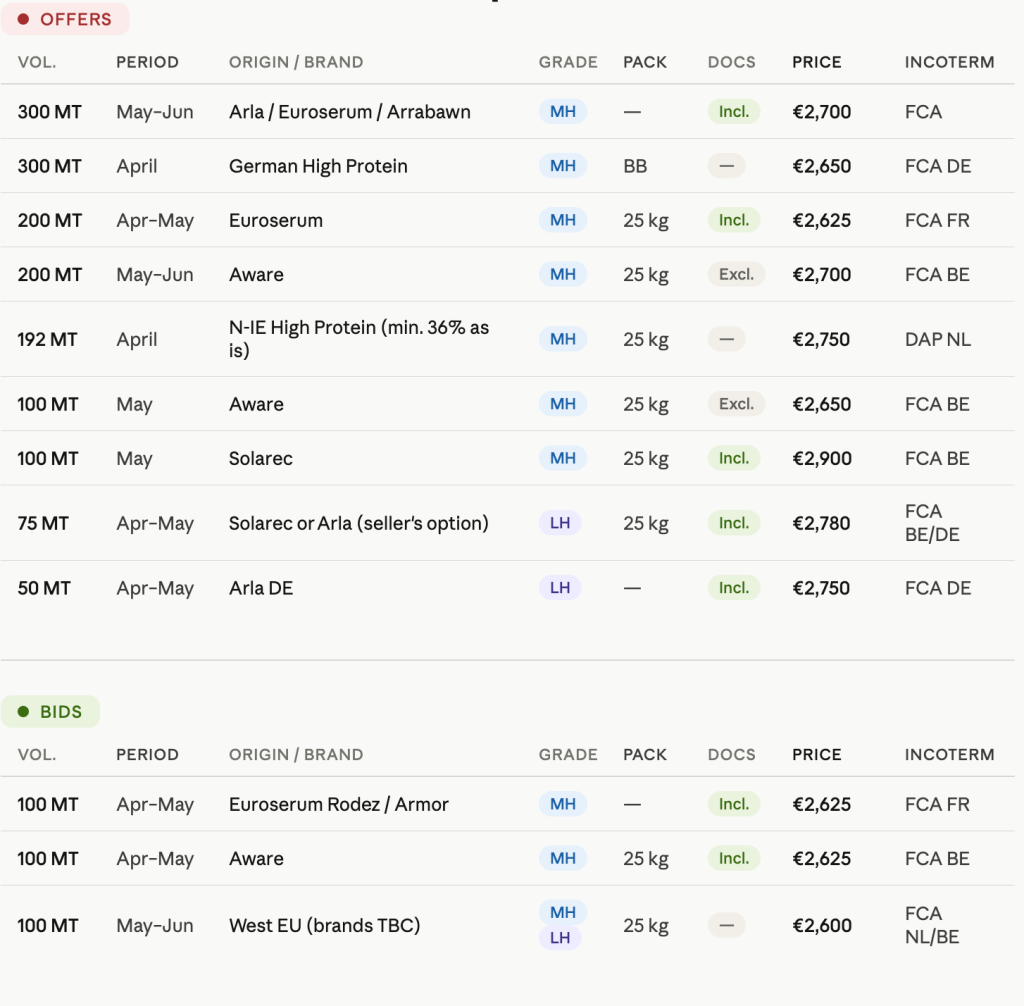The width and height of the screenshot is (1024, 1006).
Task: Select the Arla / Euroserum / Arrabawn offer
Action: [507, 112]
